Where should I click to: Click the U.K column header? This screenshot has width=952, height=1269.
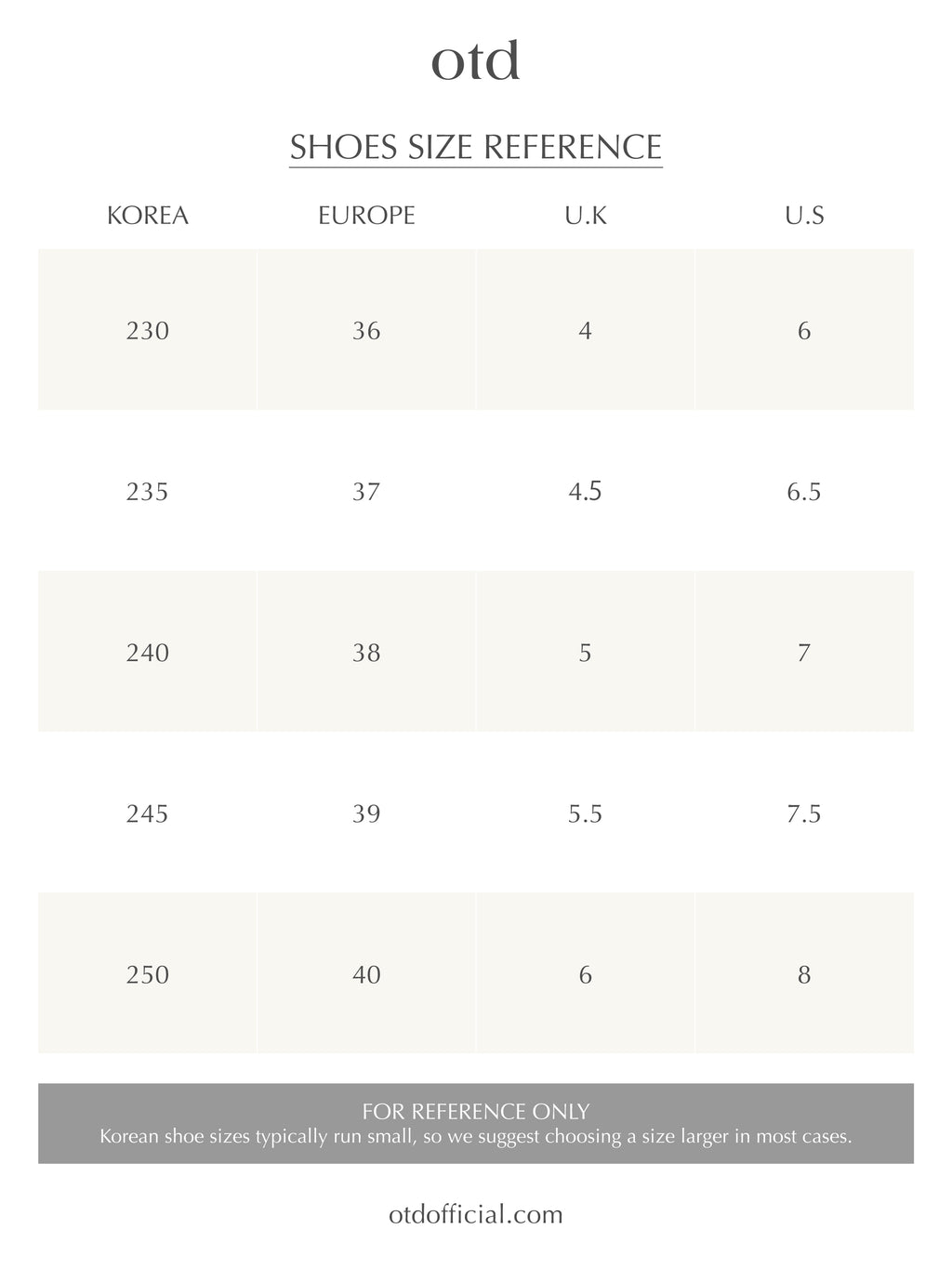[x=585, y=216]
